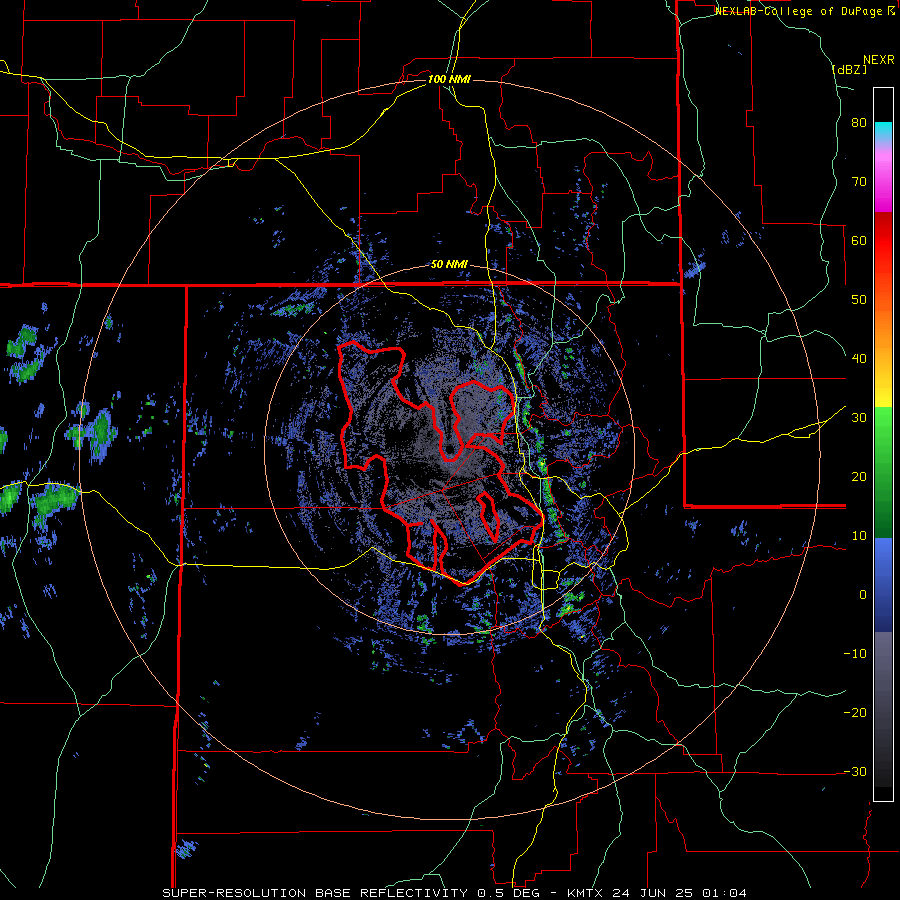Click the green segment of the reflectivity color bar
The image size is (900, 900).
tap(883, 472)
